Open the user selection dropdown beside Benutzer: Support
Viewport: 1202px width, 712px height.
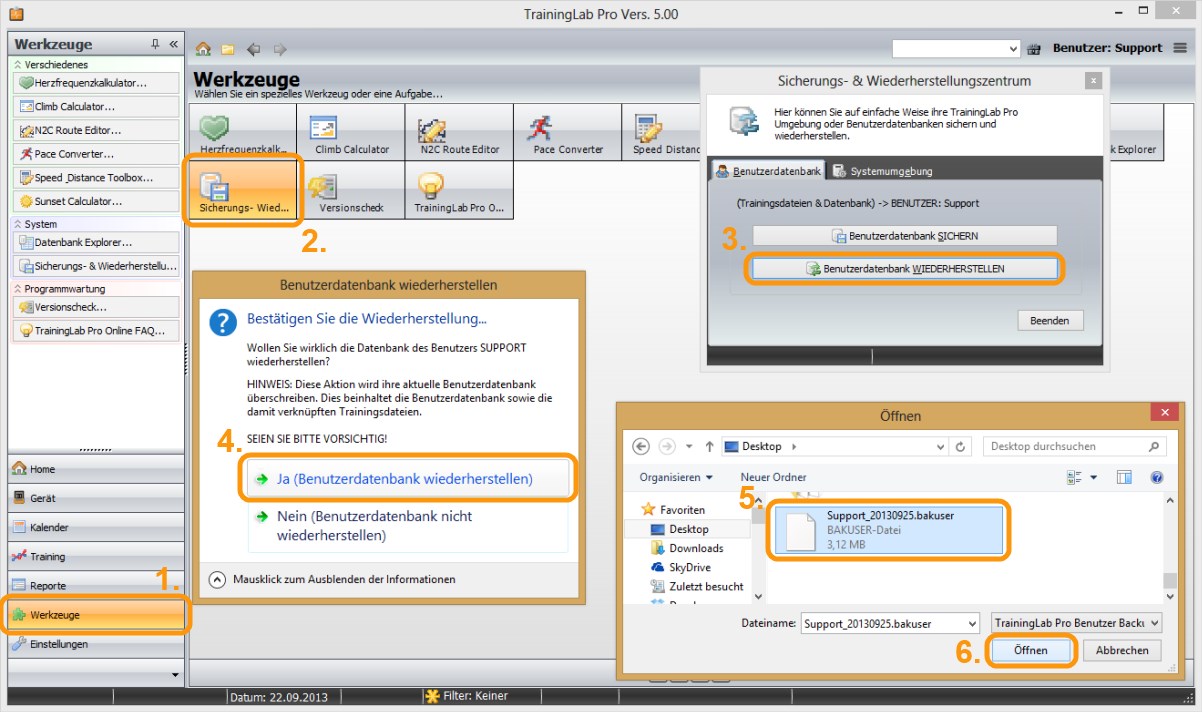point(1011,48)
